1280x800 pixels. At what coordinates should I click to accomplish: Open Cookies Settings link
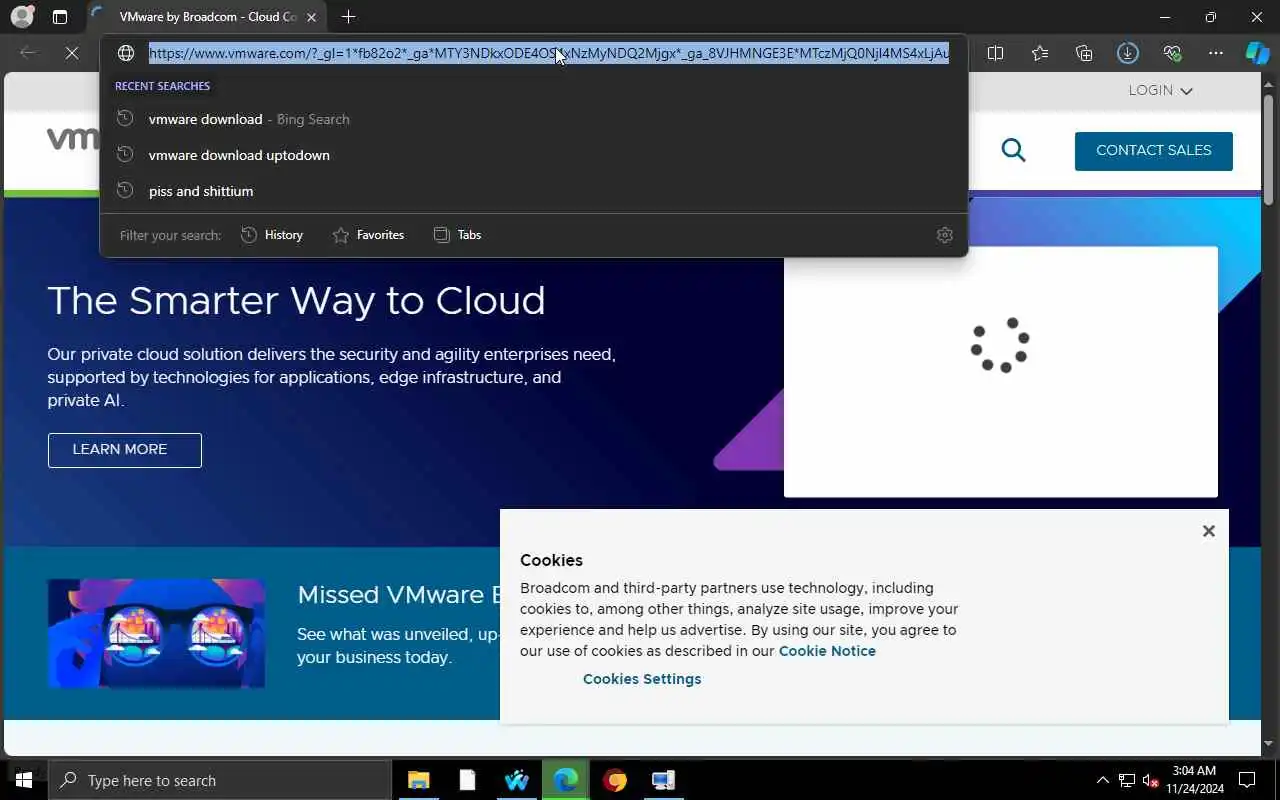point(642,679)
